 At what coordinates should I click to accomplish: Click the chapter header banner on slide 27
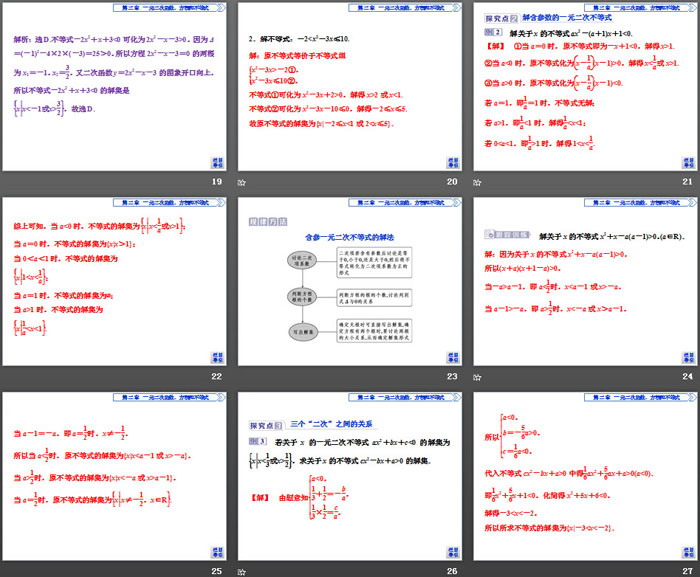(641, 397)
